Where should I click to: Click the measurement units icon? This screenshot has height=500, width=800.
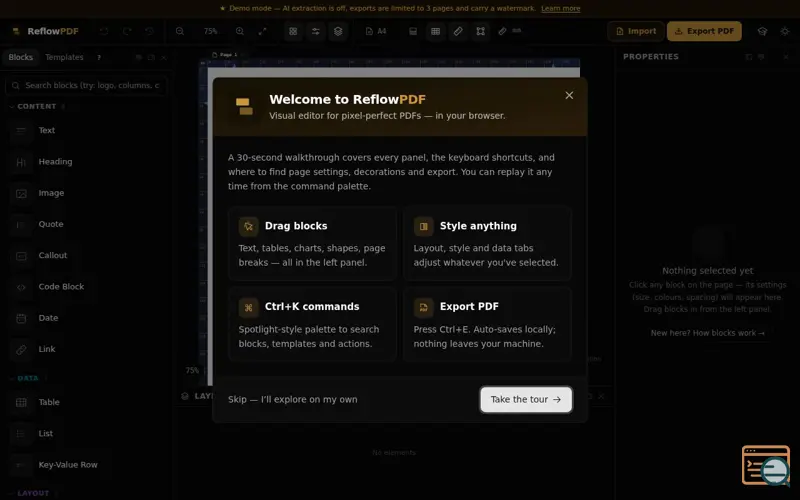[x=509, y=31]
